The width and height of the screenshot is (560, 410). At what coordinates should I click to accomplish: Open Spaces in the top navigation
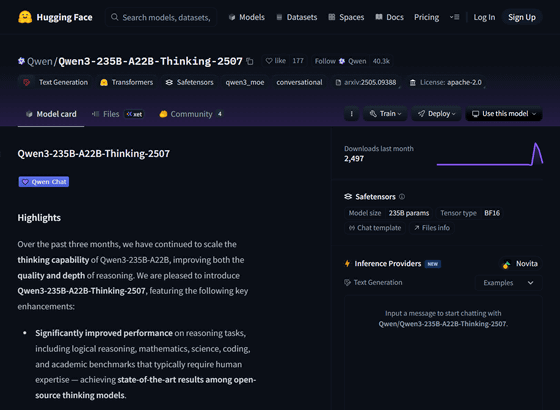[x=346, y=17]
